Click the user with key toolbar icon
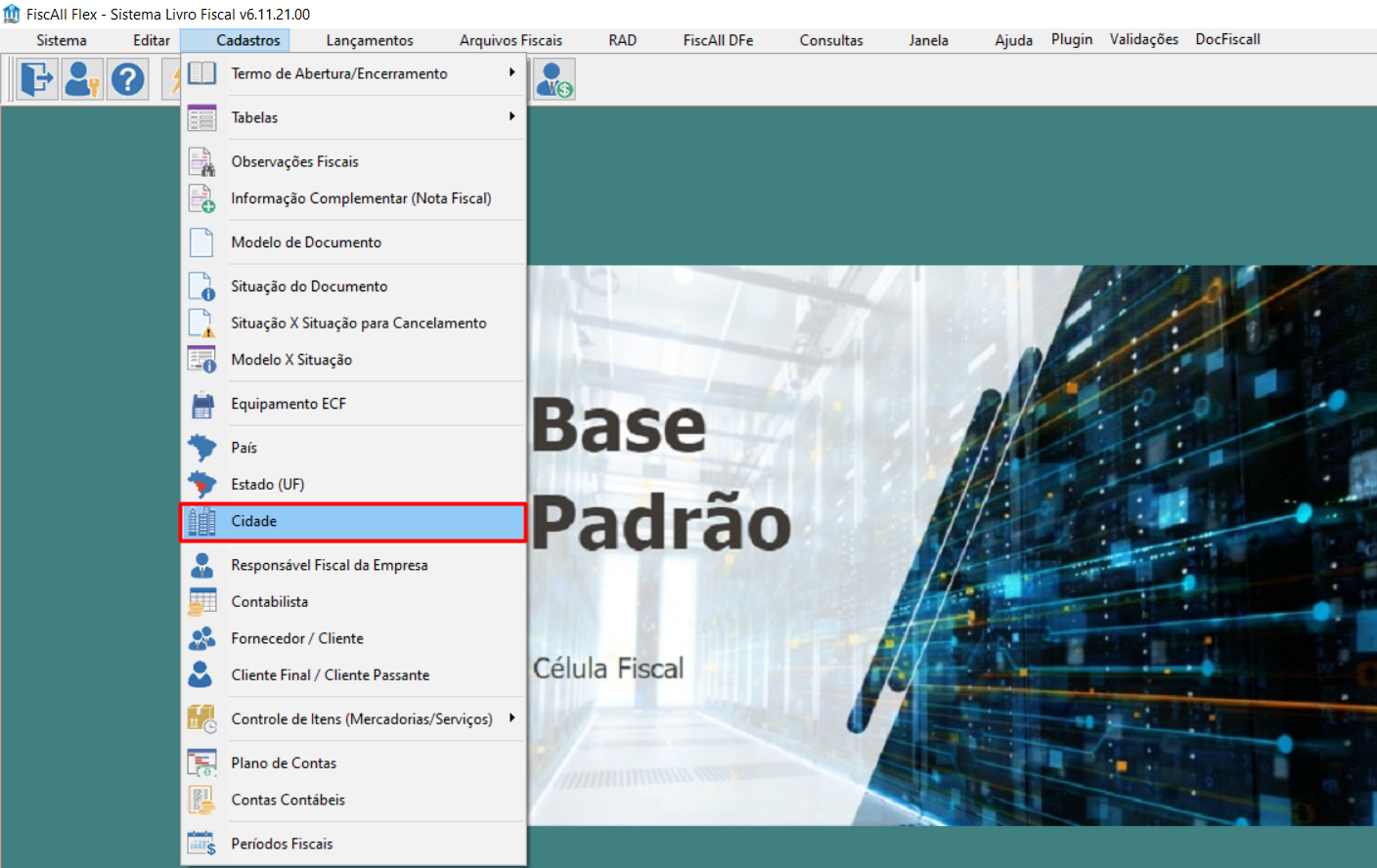Viewport: 1377px width, 868px height. click(82, 78)
